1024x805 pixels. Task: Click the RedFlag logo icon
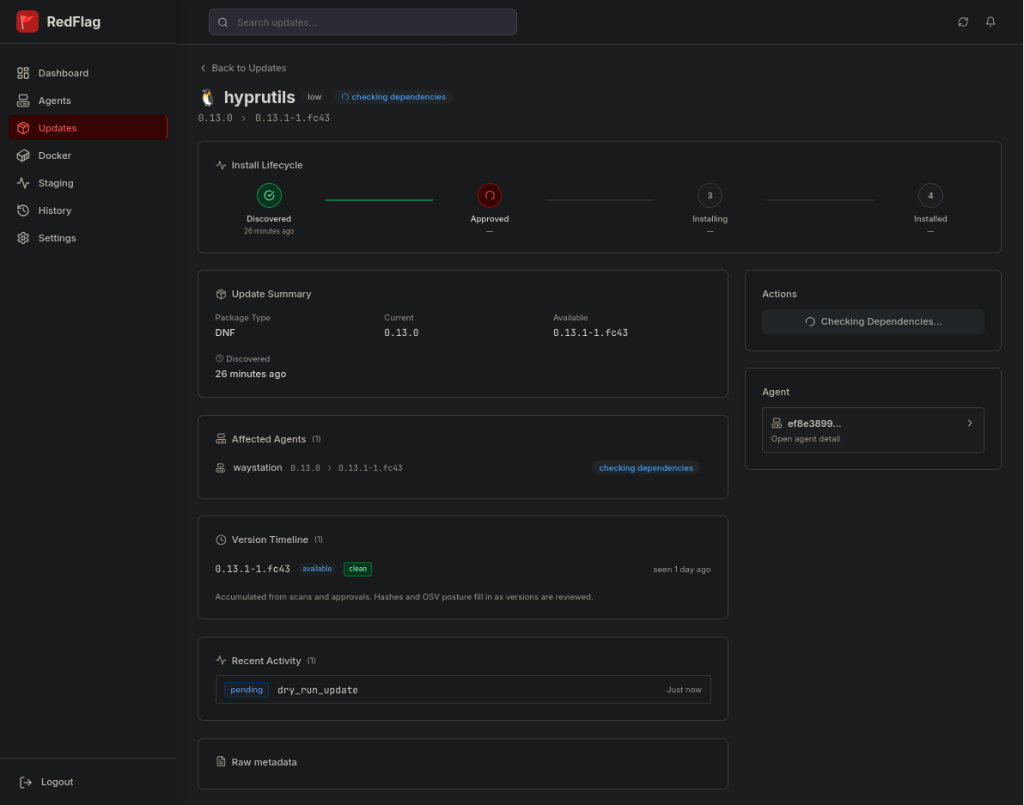click(27, 22)
